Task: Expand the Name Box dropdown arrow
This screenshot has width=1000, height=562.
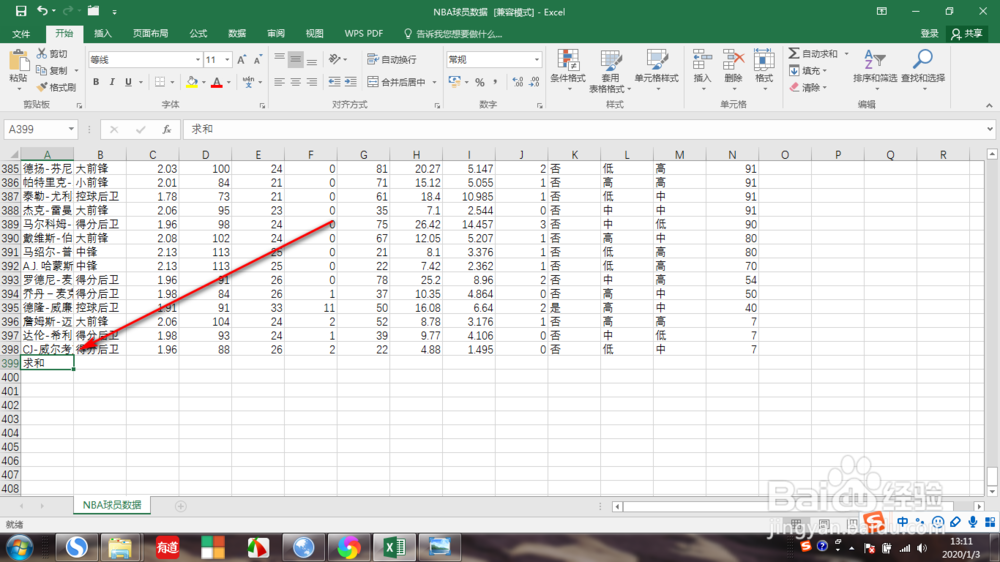Action: click(71, 129)
